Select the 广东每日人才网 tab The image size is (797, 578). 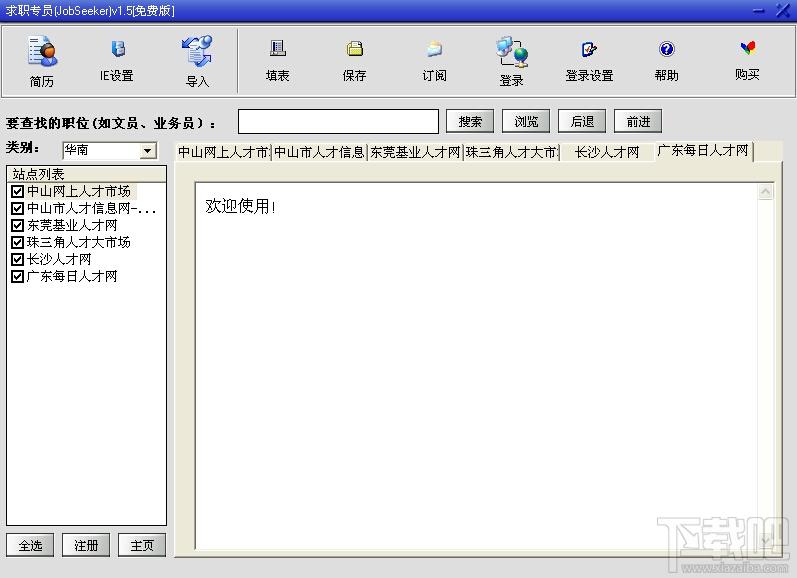703,150
